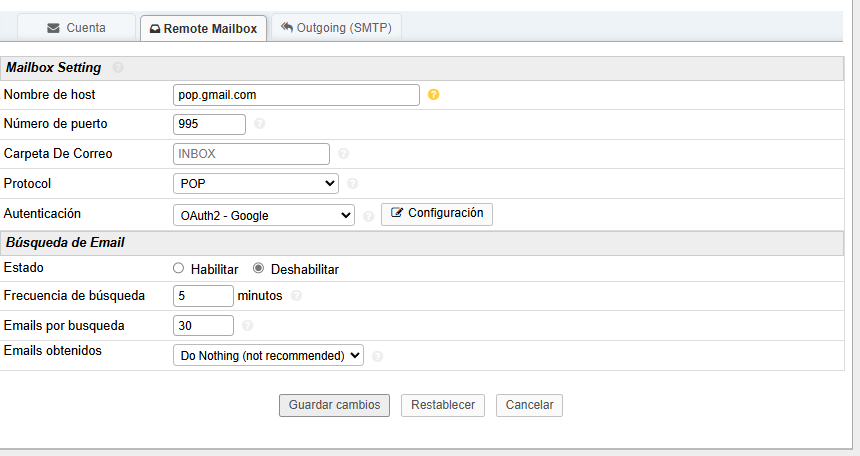Click help icon beside Frecuencia de búsqueda minutes
Image resolution: width=860 pixels, height=456 pixels.
coord(296,296)
